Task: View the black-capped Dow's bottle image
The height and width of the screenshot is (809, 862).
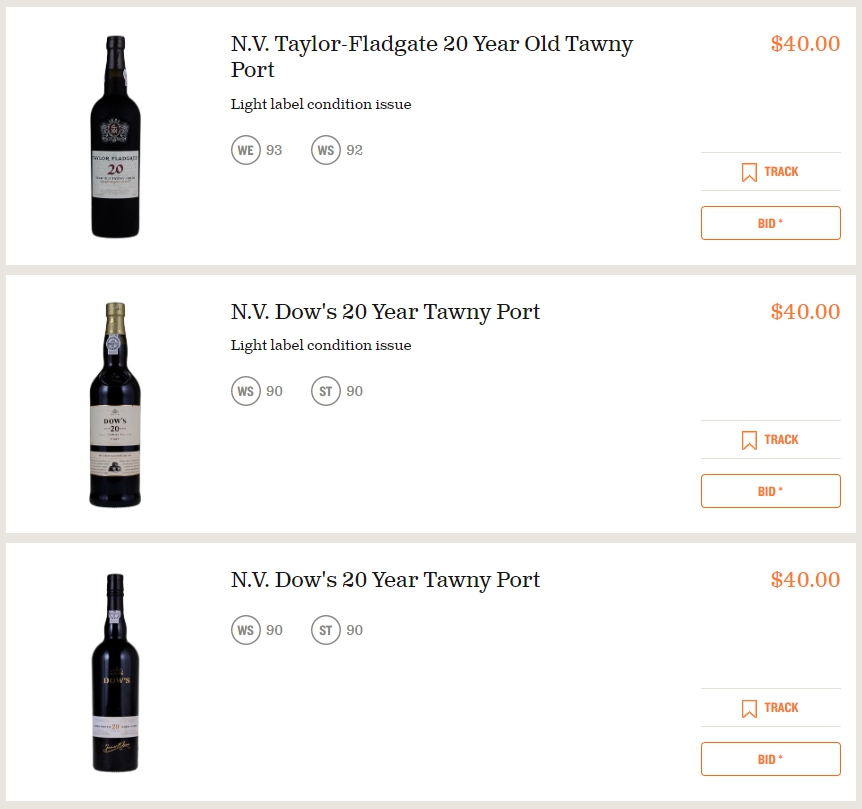Action: click(115, 673)
